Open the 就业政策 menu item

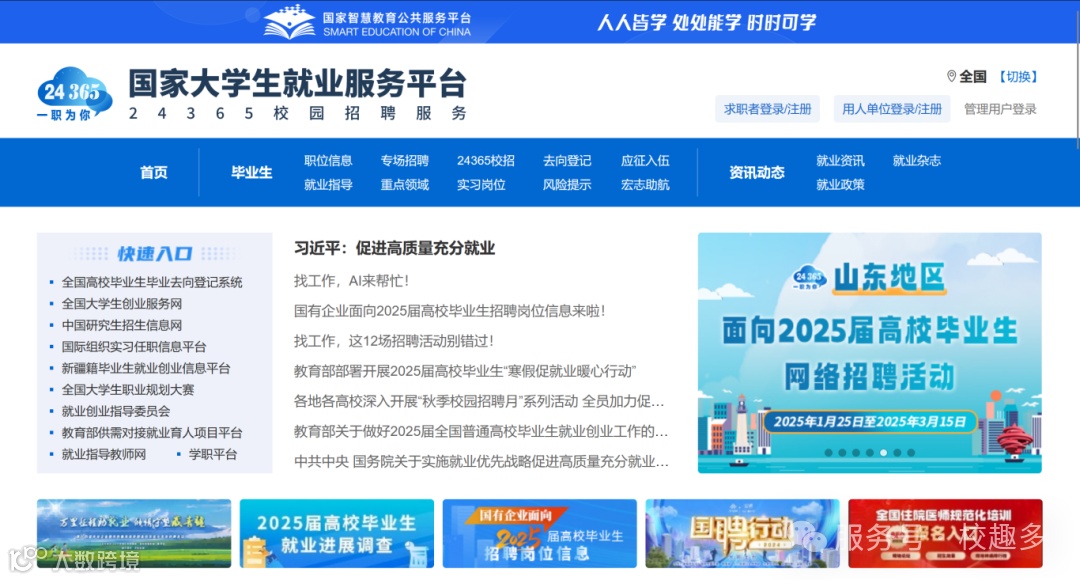pyautogui.click(x=840, y=185)
